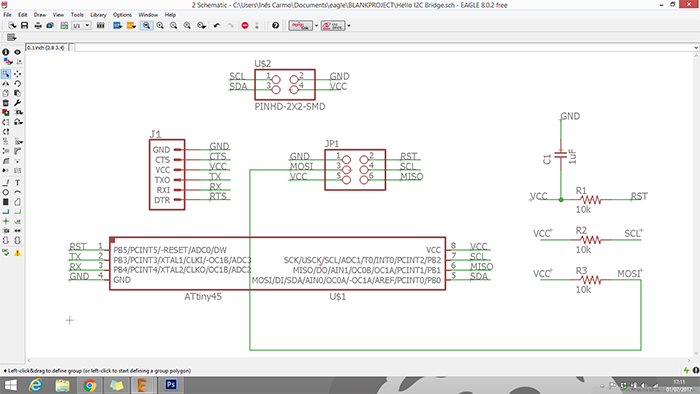Open the Edit menu
This screenshot has height=394, width=700.
(x=22, y=15)
